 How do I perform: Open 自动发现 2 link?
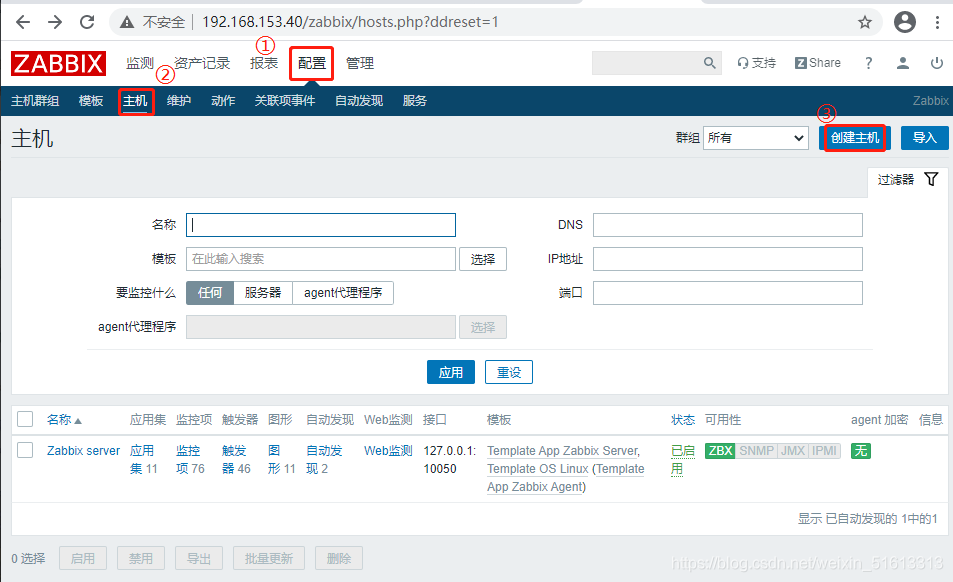pyautogui.click(x=324, y=459)
